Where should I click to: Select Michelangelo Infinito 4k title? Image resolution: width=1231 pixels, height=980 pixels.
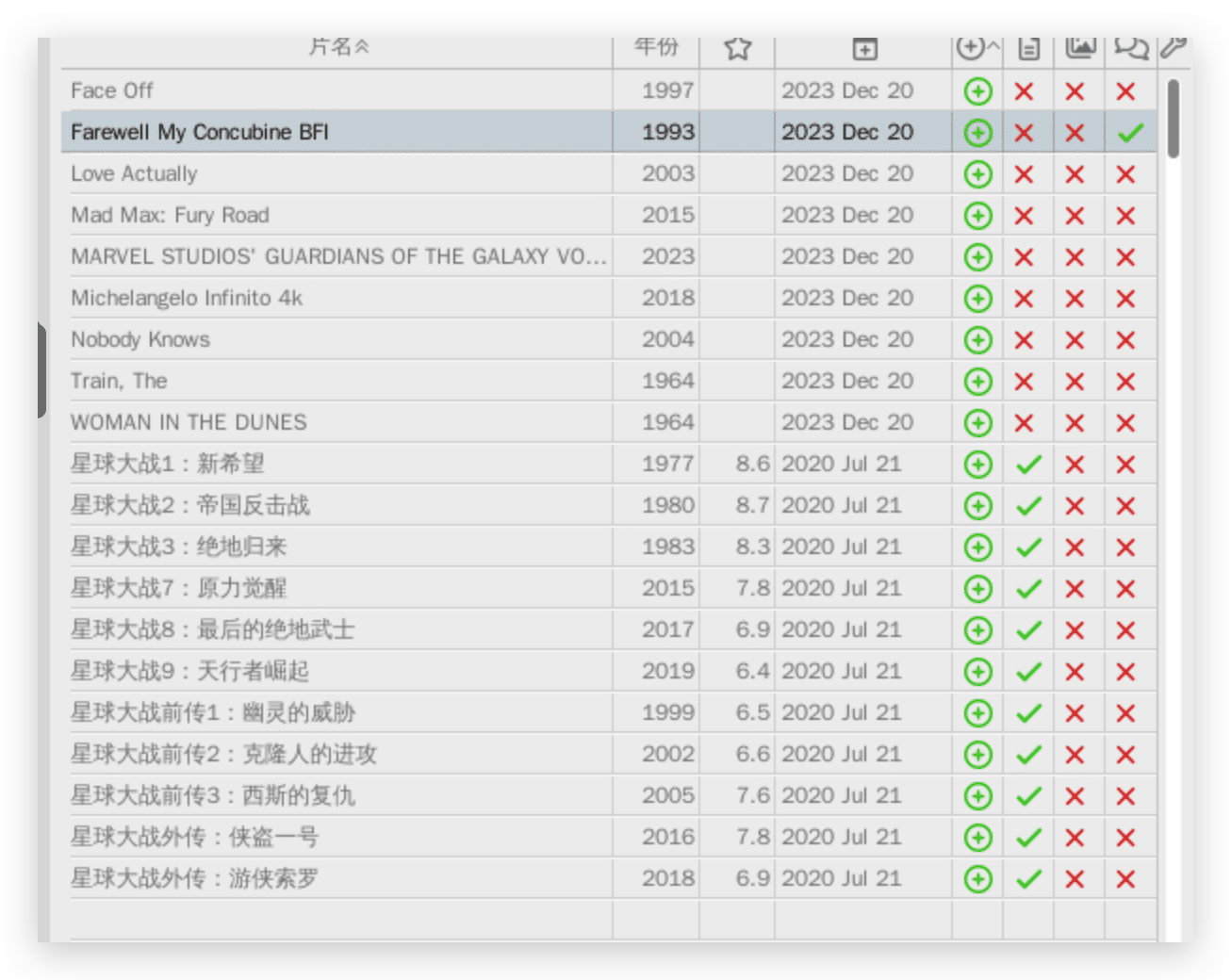187,299
